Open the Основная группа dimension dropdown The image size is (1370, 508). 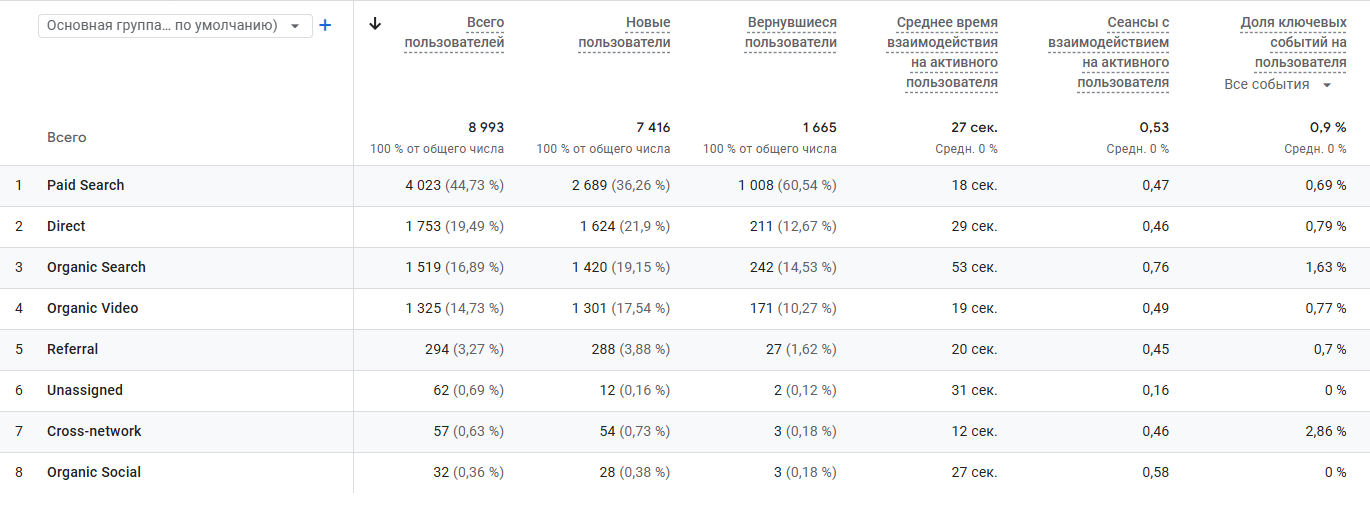[x=175, y=26]
